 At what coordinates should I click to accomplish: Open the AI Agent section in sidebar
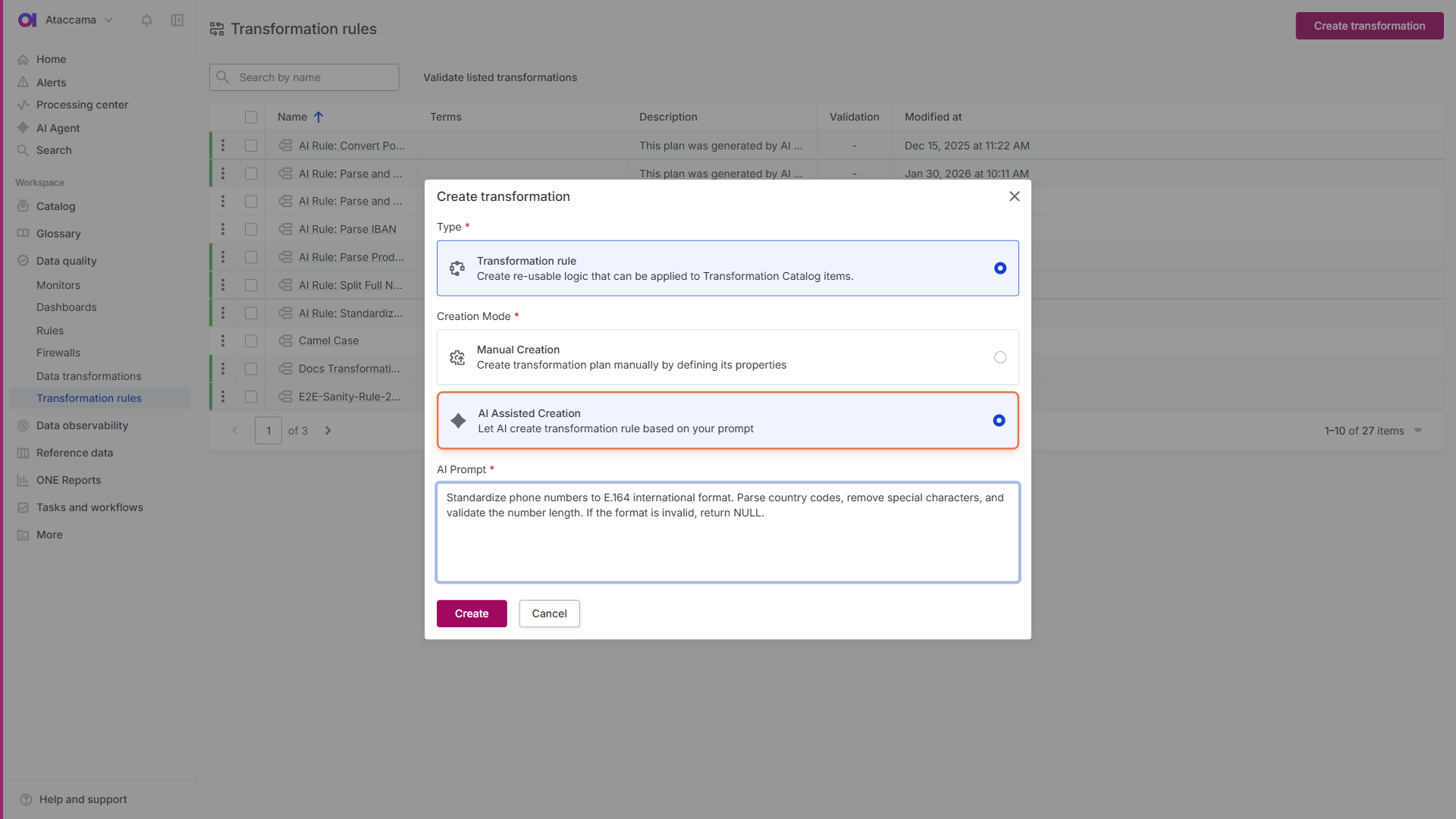[x=58, y=127]
